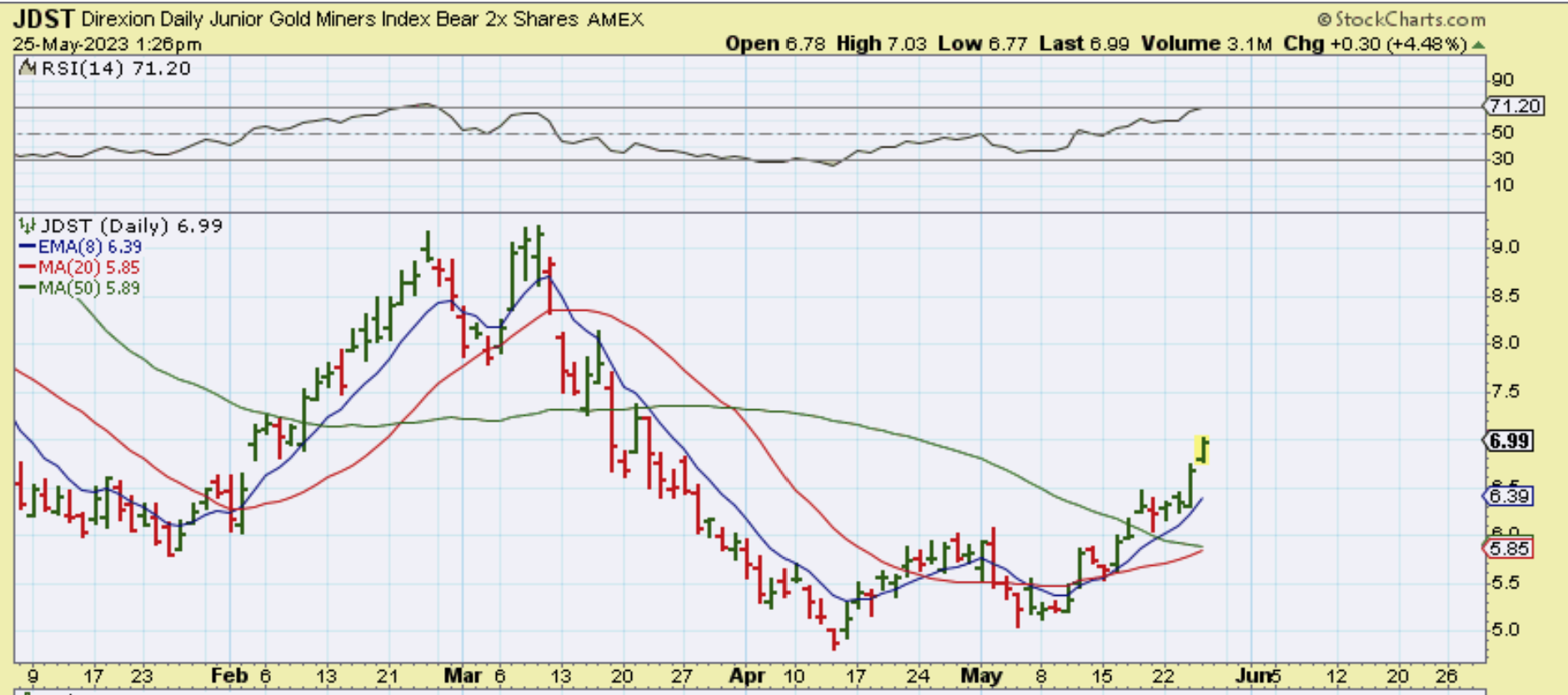
Task: Click the Apr label on the date axis
Action: click(x=747, y=676)
